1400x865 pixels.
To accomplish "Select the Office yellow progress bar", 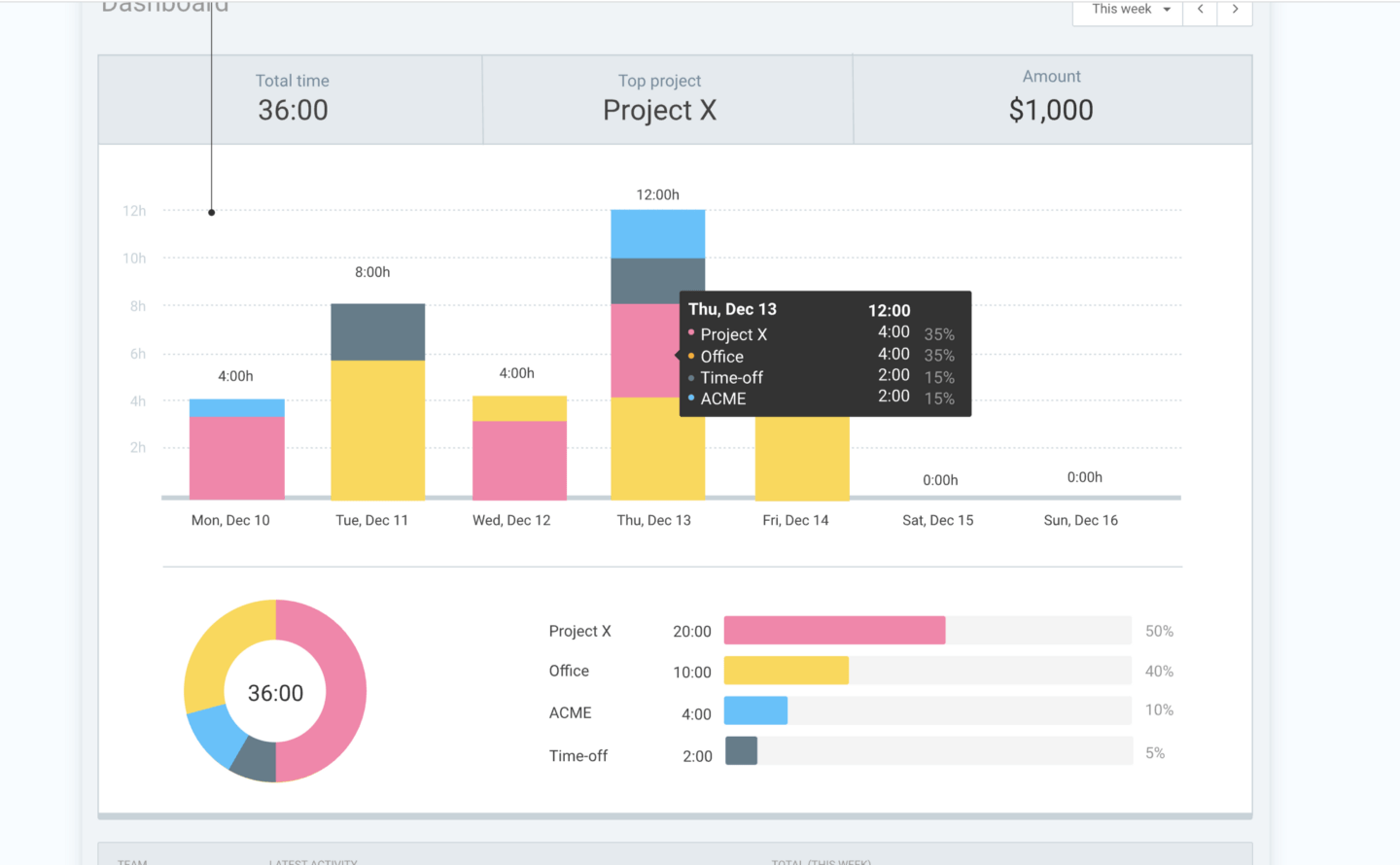I will (786, 671).
